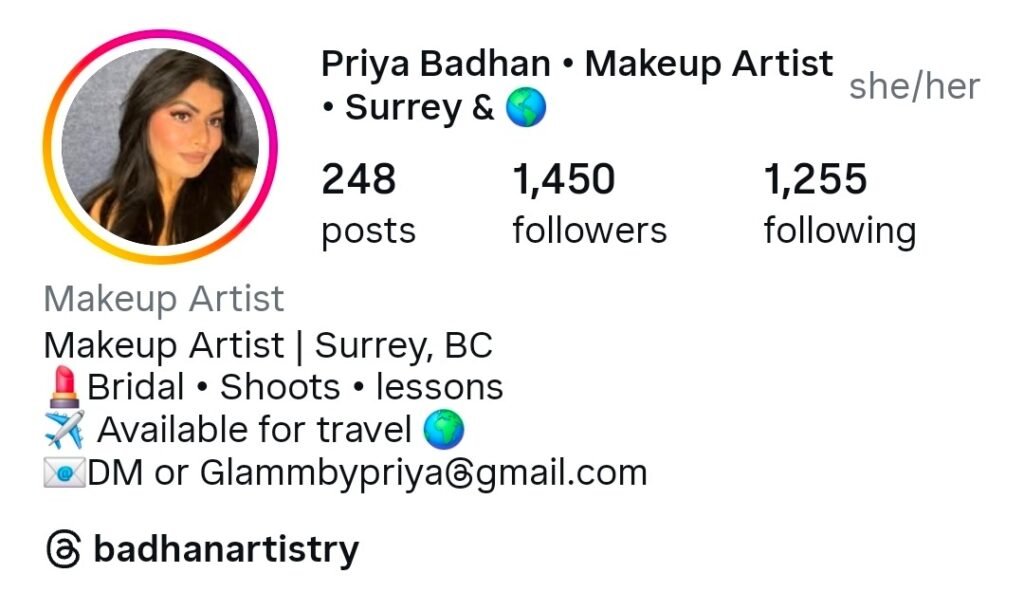Image resolution: width=1024 pixels, height=592 pixels.
Task: Click the followers label under 1,450
Action: click(x=589, y=231)
